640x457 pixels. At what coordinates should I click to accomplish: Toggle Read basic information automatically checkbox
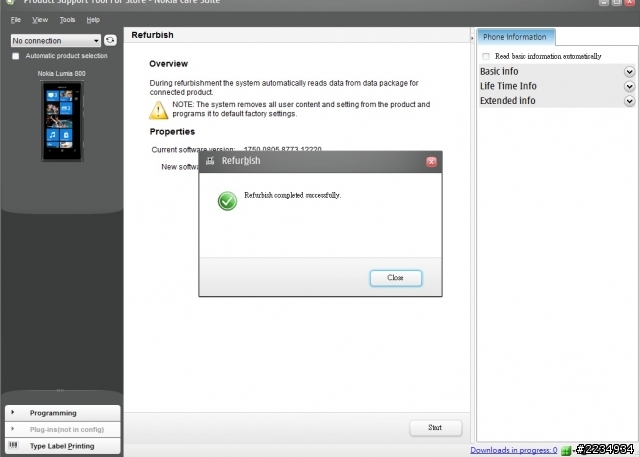(x=486, y=56)
